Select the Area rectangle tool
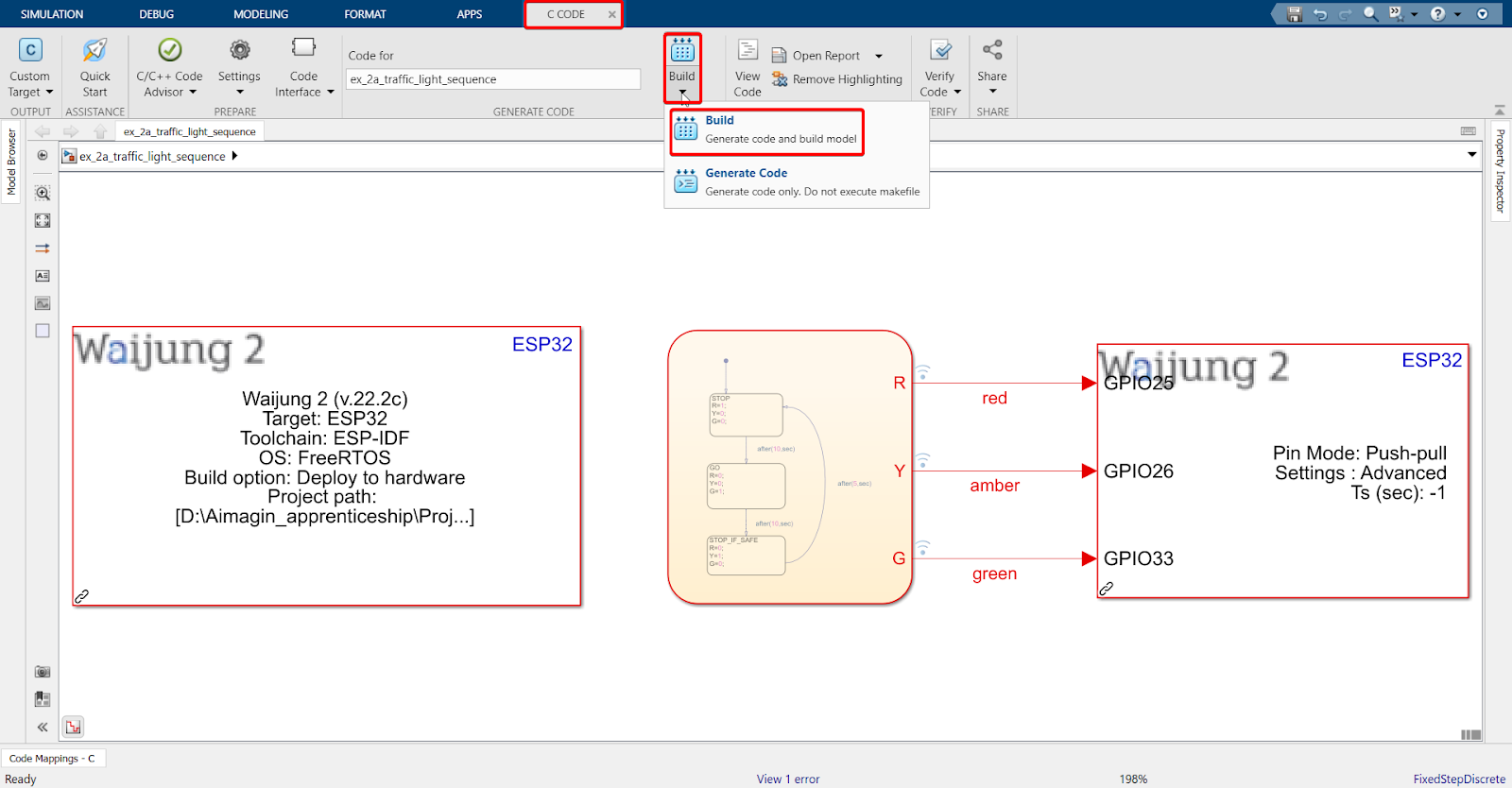The width and height of the screenshot is (1512, 788). point(43,331)
